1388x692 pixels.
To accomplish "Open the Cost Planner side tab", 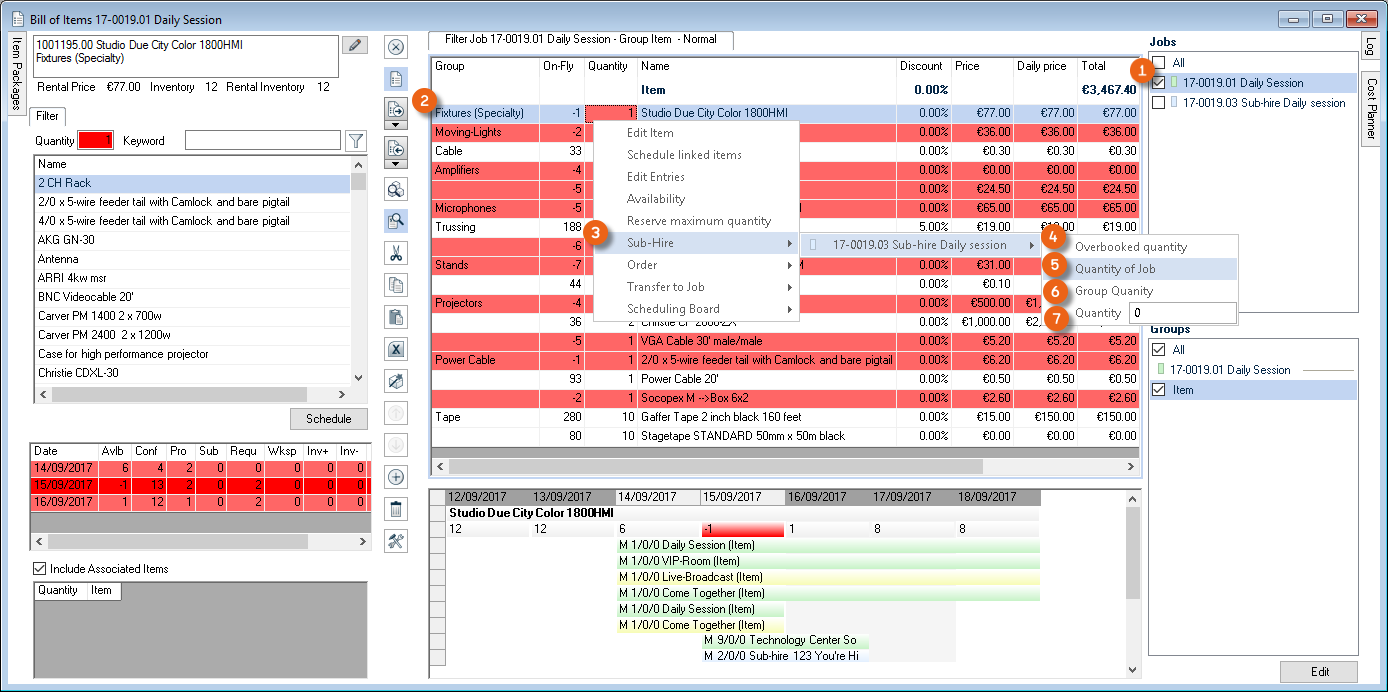I will 1372,107.
